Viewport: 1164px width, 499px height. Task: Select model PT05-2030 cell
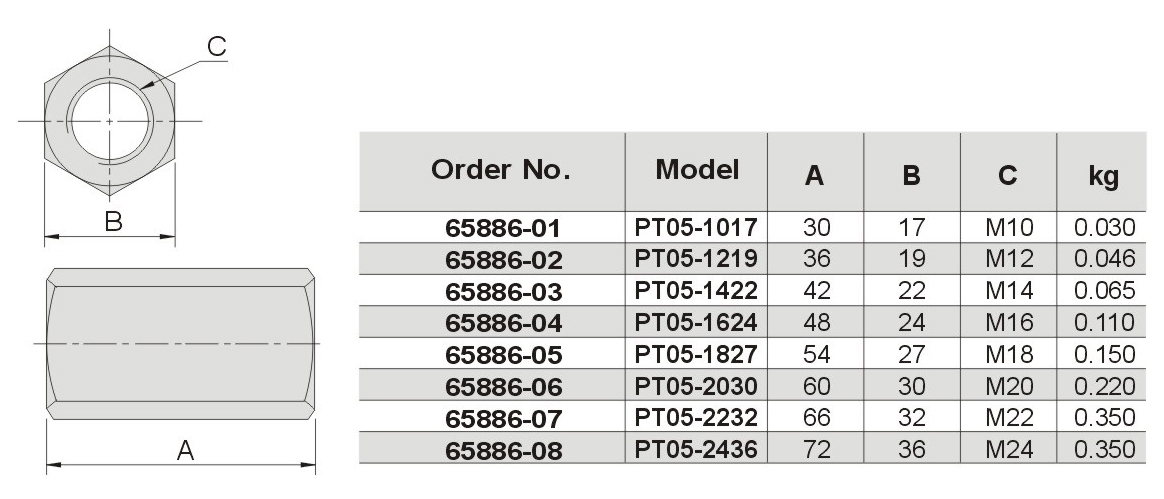click(696, 386)
